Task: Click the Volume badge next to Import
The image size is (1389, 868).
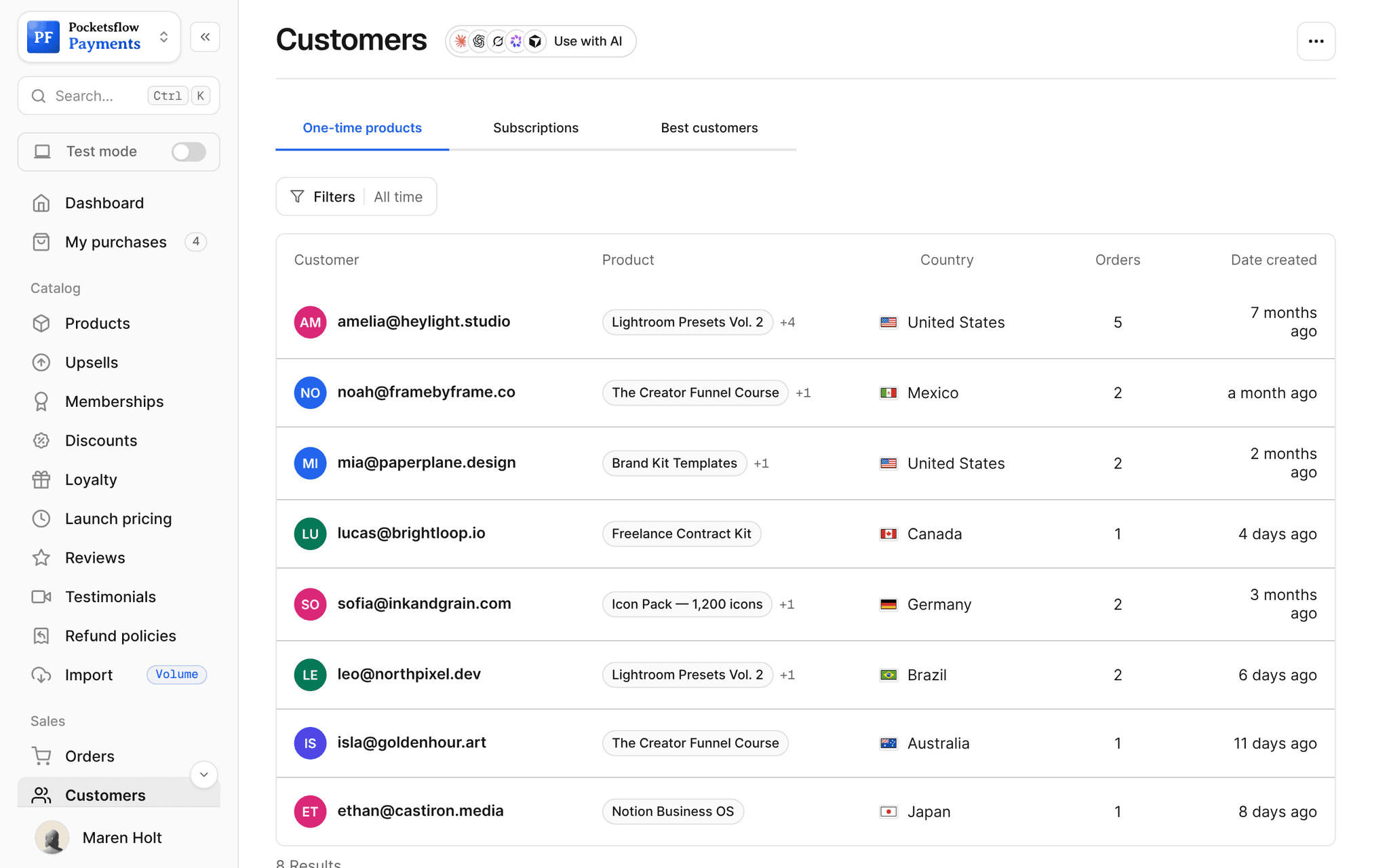Action: tap(176, 674)
